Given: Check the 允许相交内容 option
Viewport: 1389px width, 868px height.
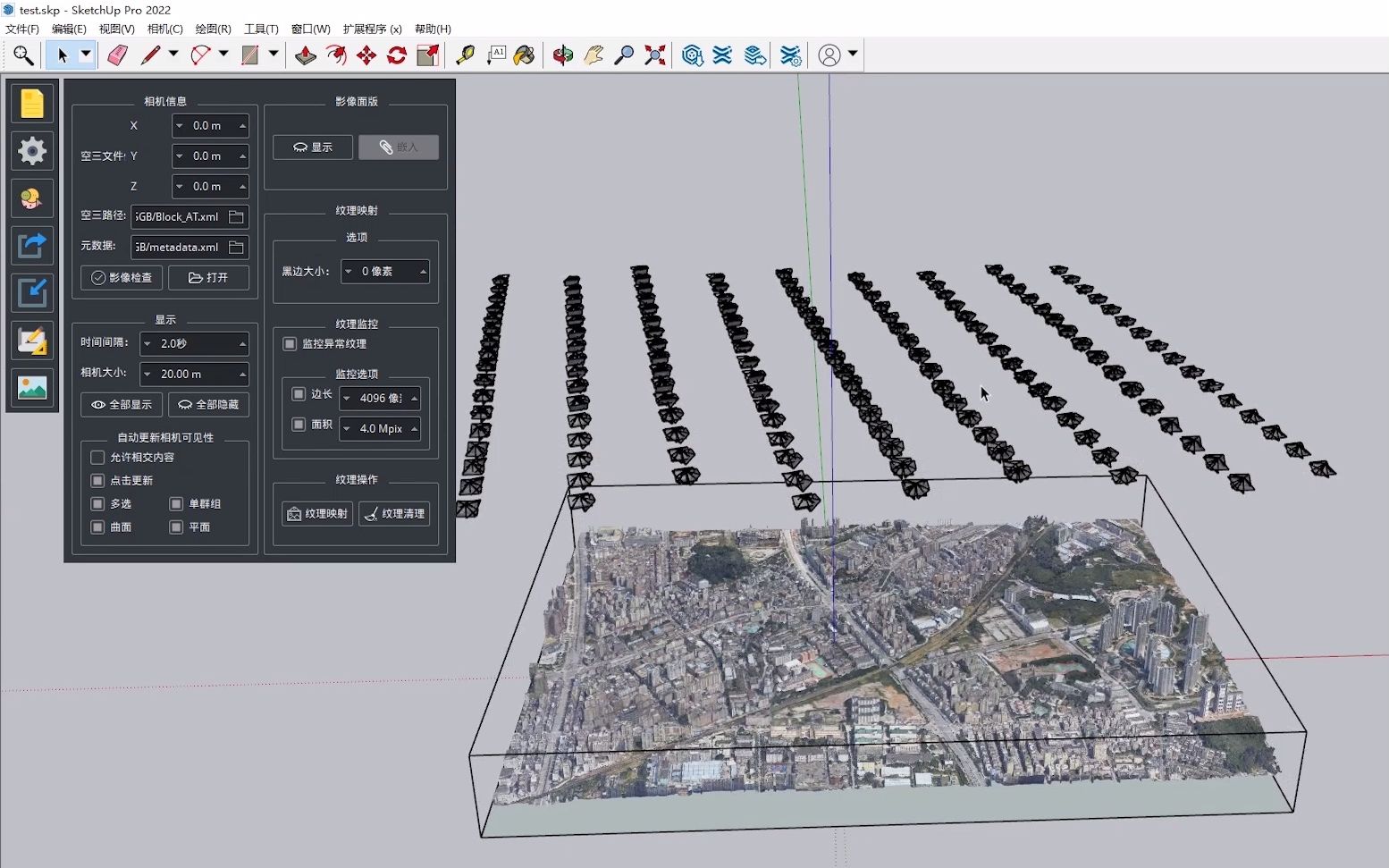Looking at the screenshot, I should point(98,457).
